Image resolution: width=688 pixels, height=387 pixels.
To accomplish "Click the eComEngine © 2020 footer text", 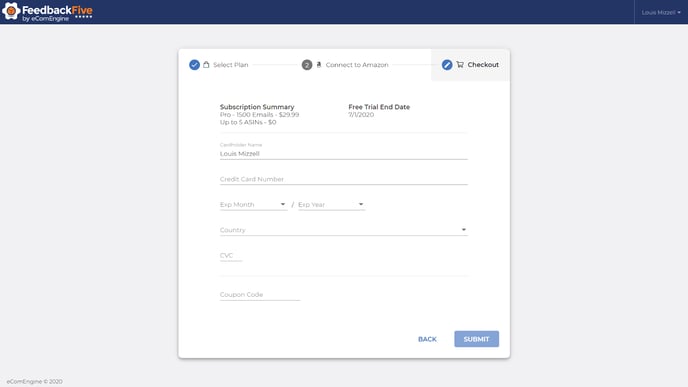I will tap(34, 382).
